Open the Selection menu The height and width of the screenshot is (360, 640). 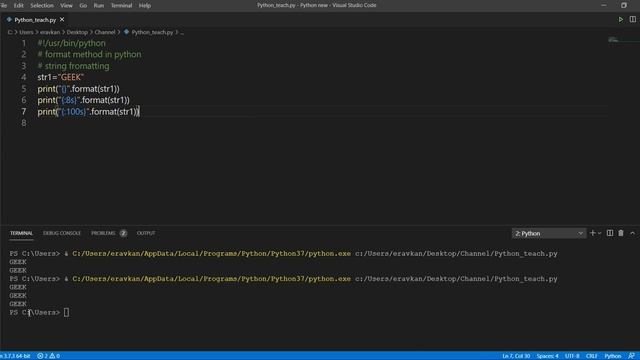click(x=42, y=5)
